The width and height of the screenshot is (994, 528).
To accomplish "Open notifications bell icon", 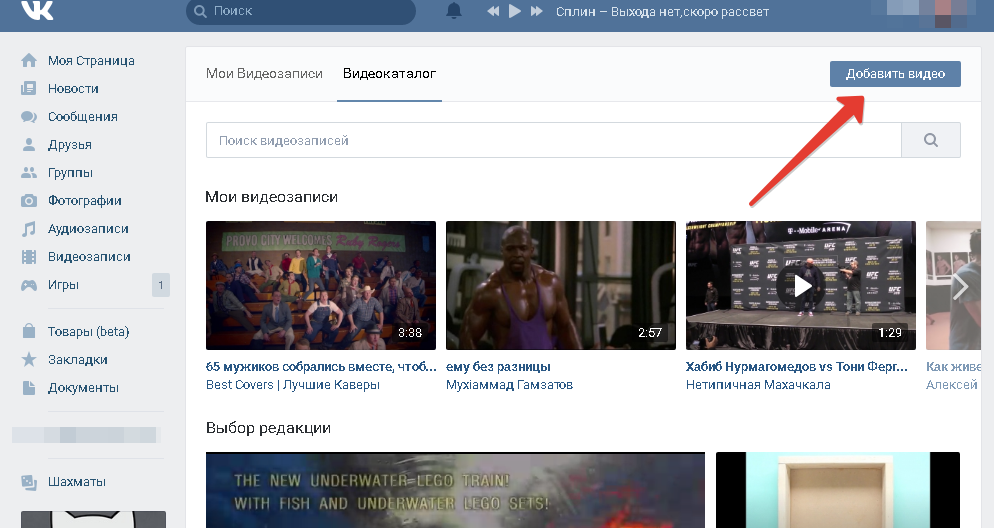I will pos(454,11).
